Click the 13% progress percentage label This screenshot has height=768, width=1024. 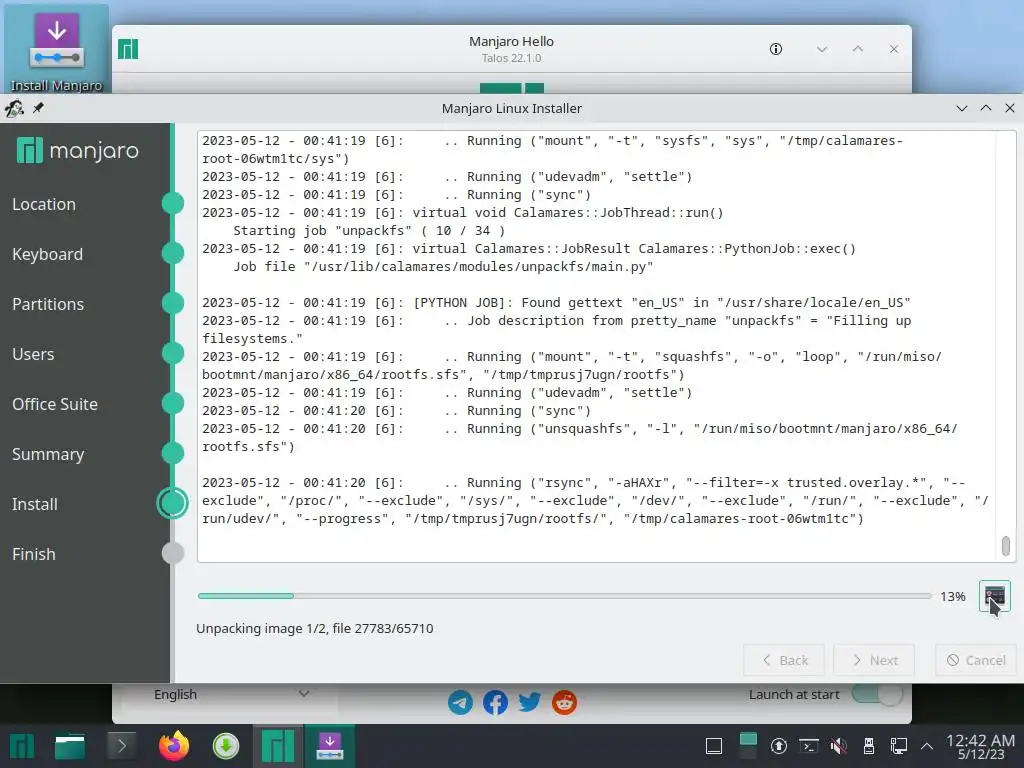coord(953,596)
